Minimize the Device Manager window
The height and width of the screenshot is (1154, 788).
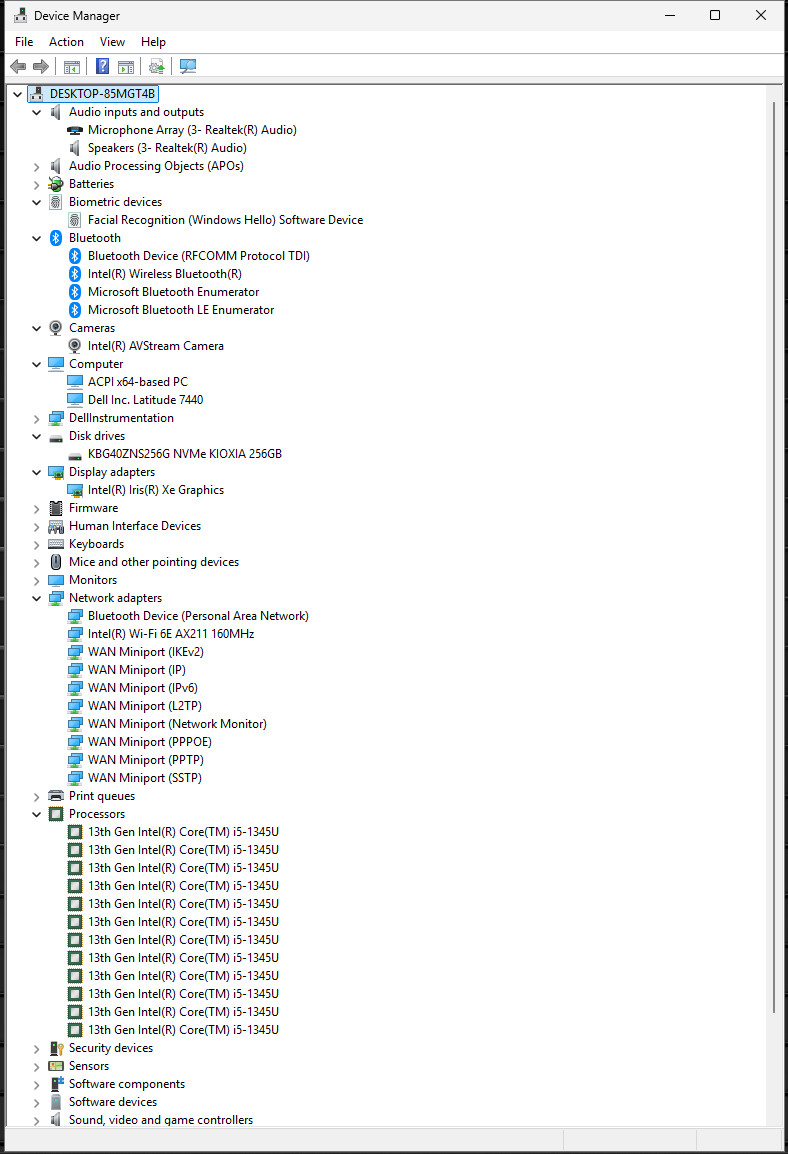(x=670, y=15)
